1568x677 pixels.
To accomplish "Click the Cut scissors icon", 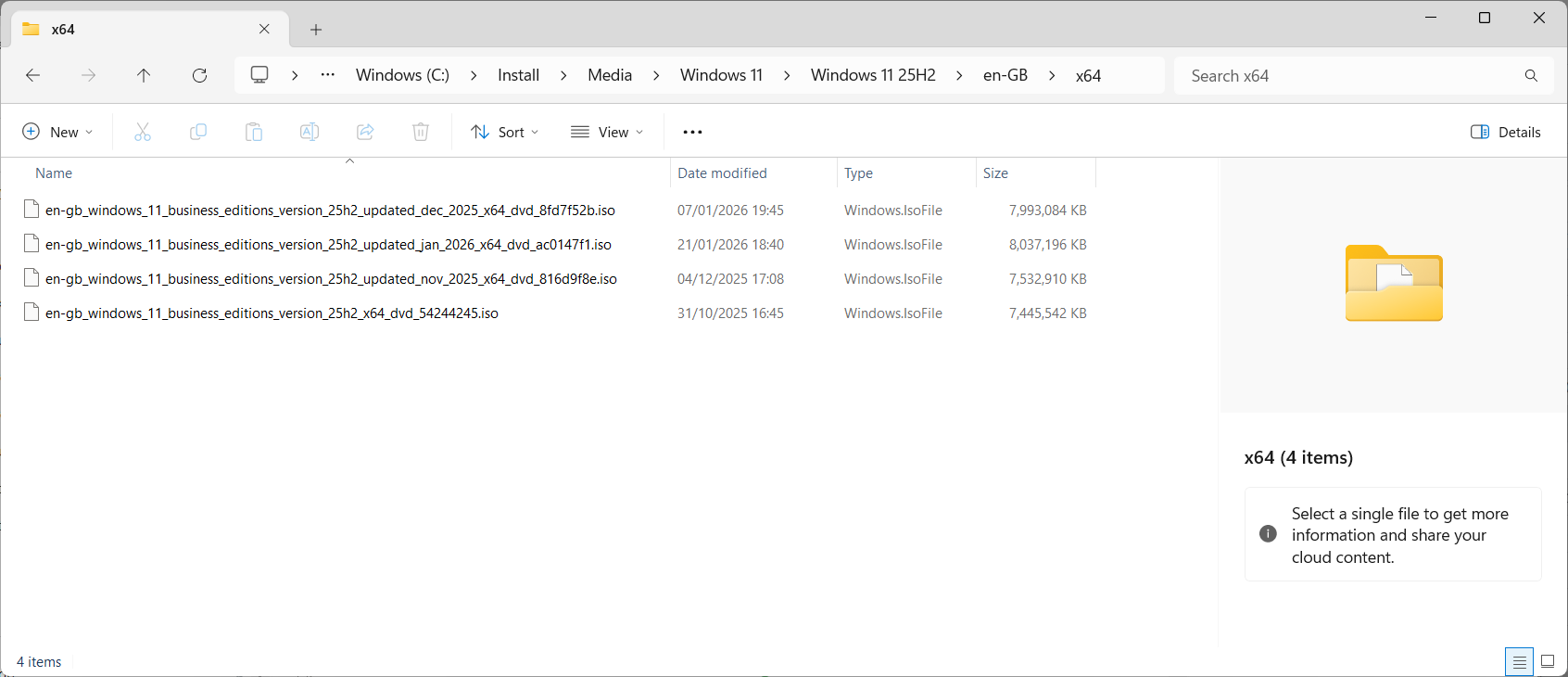I will pyautogui.click(x=143, y=132).
